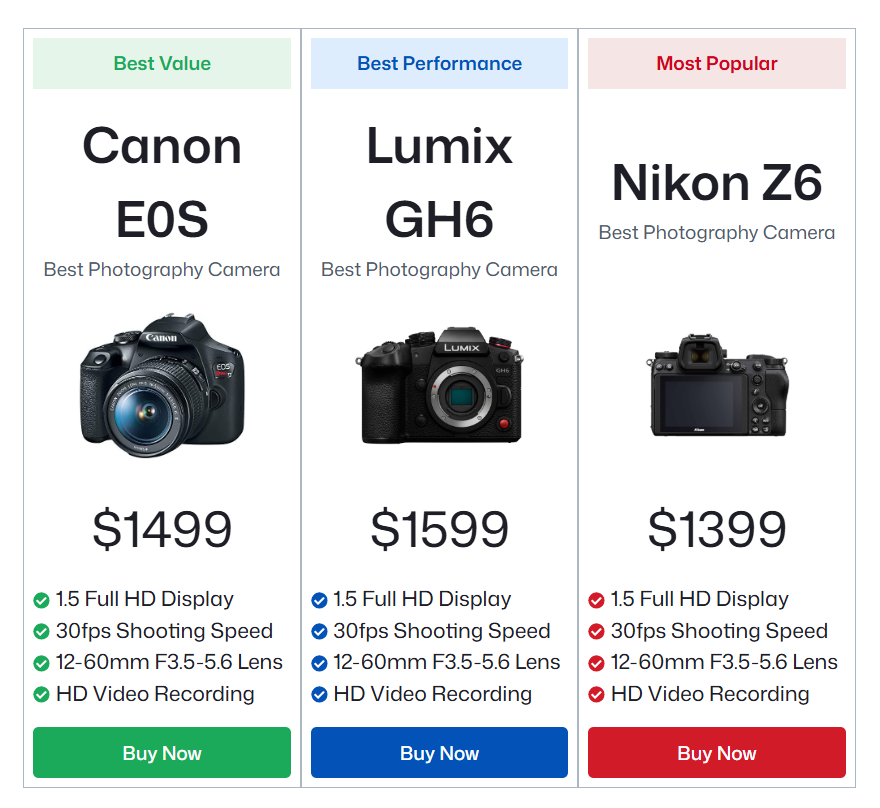Viewport: 880px width, 808px height.
Task: Click the red check icon beside Nikon's HD Video Recording
Action: (x=596, y=695)
